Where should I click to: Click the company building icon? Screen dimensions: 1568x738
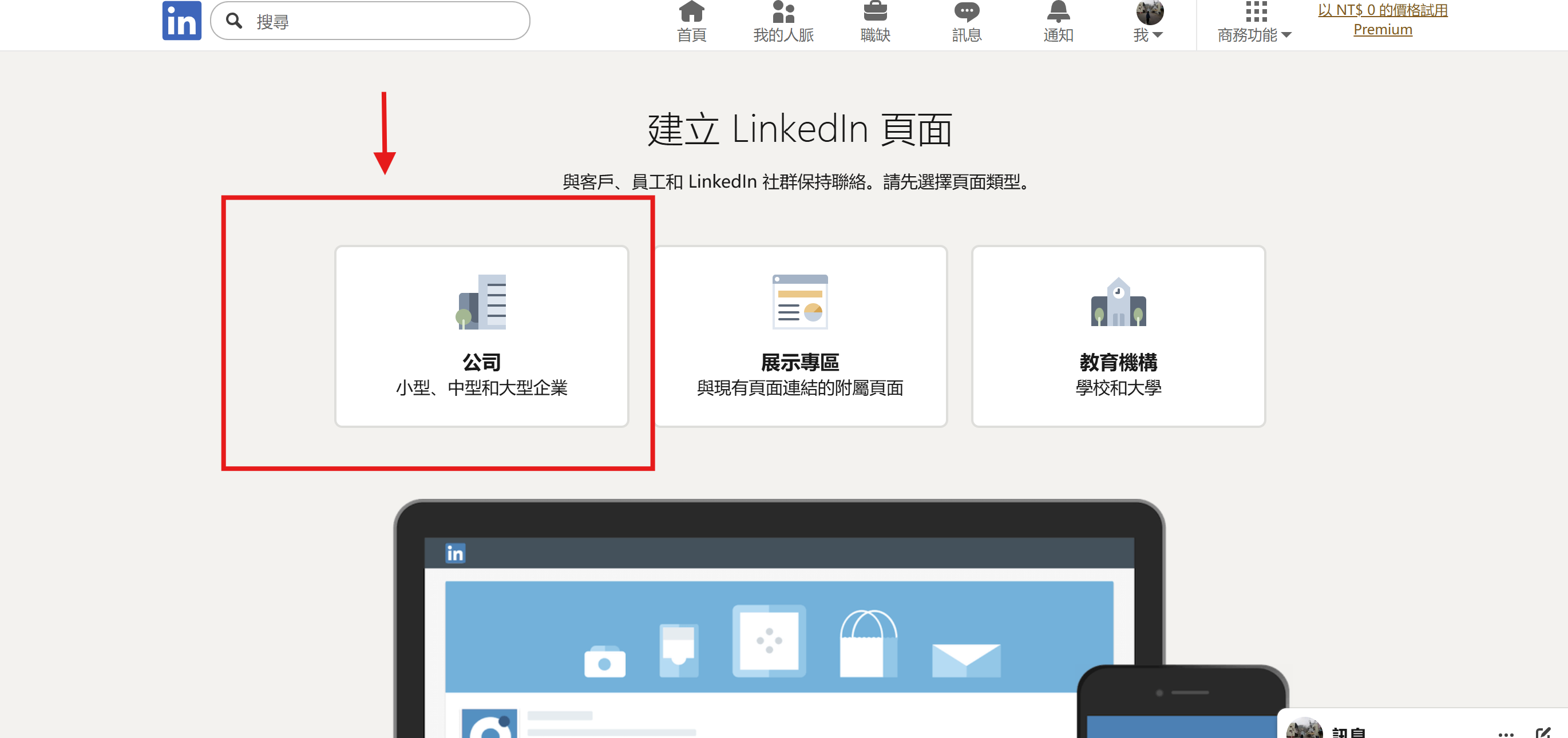(481, 301)
